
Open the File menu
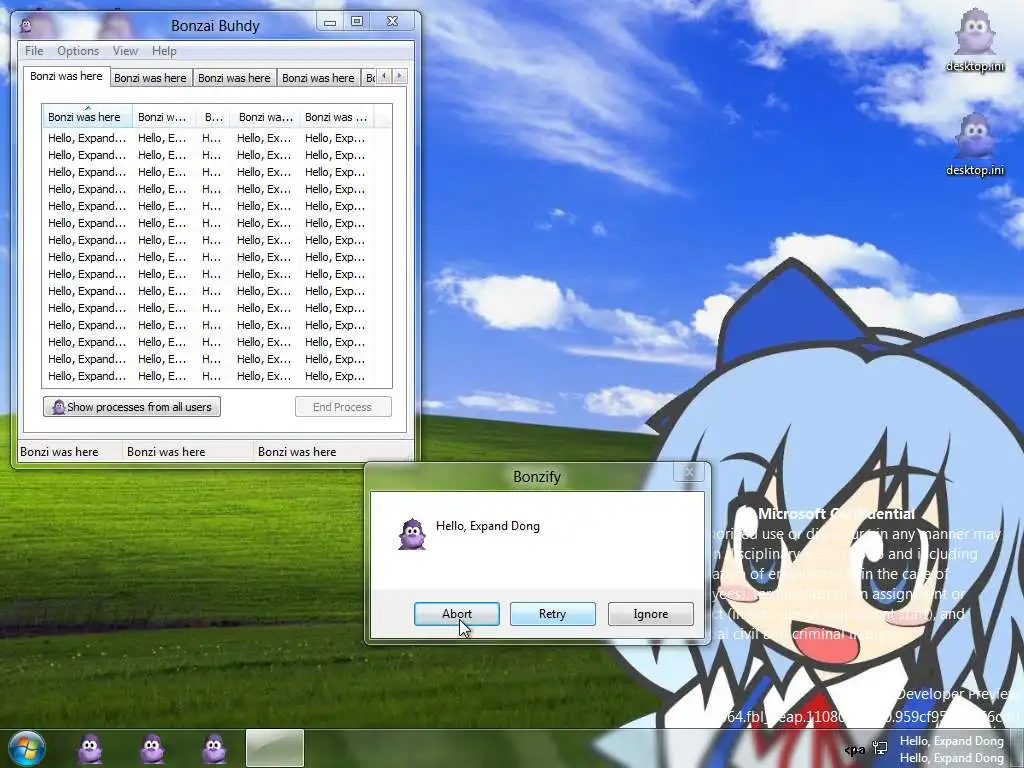point(34,51)
